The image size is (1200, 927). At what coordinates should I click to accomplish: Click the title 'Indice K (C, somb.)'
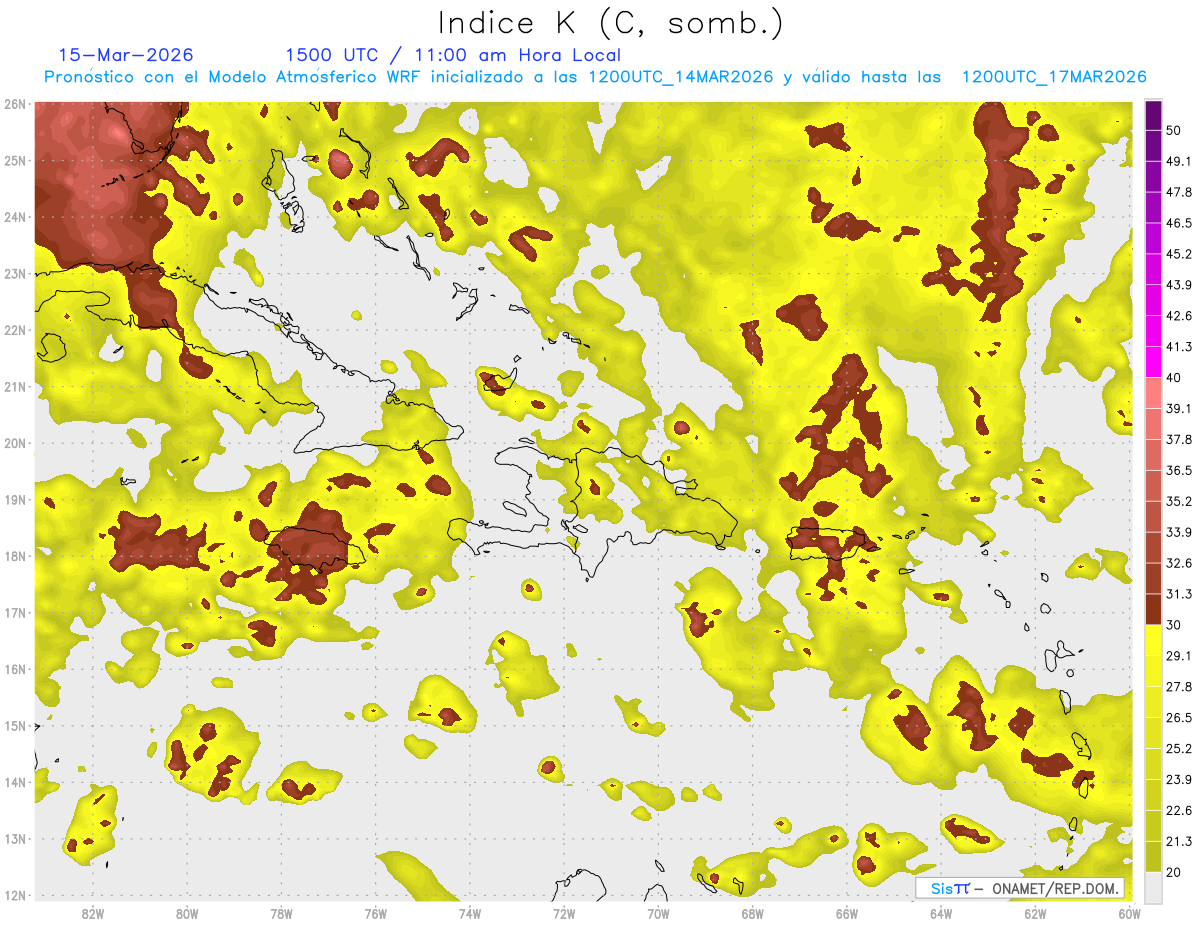tap(610, 23)
